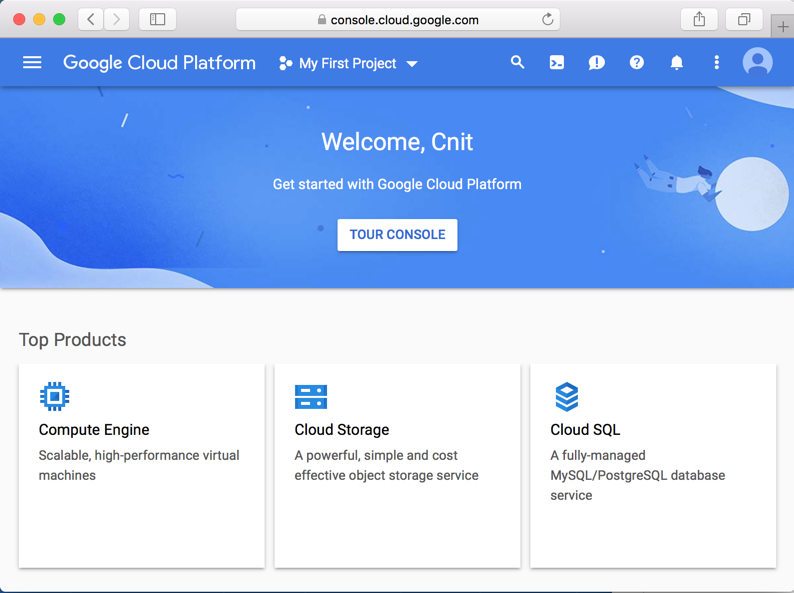The image size is (794, 593).
Task: Add a new tab with plus button
Action: coord(783,27)
